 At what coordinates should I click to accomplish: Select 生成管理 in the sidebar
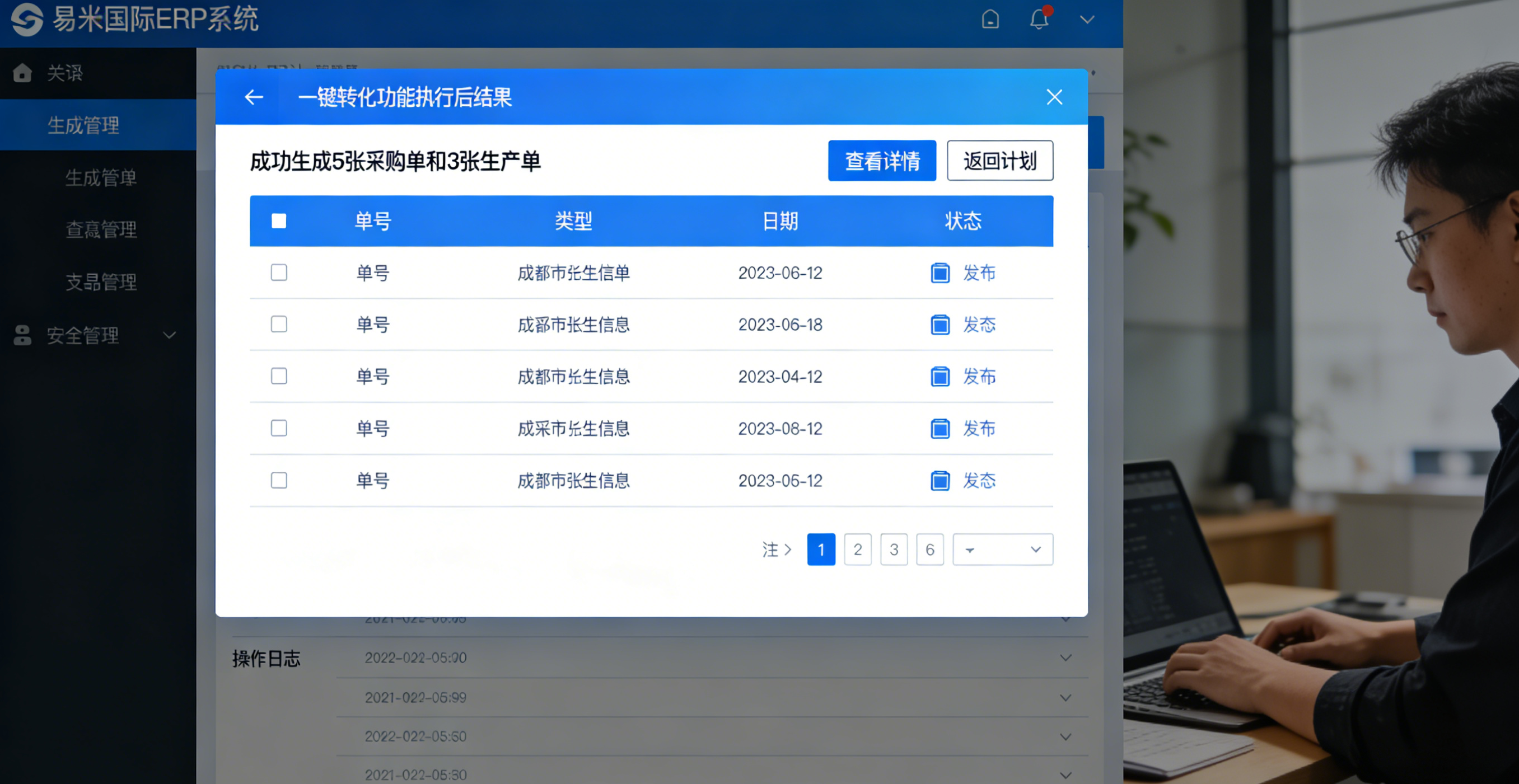[x=84, y=125]
